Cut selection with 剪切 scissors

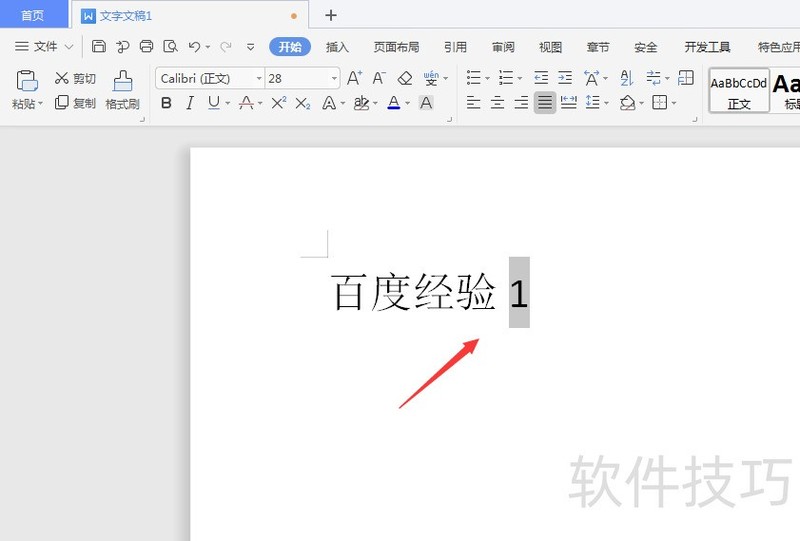[x=75, y=78]
